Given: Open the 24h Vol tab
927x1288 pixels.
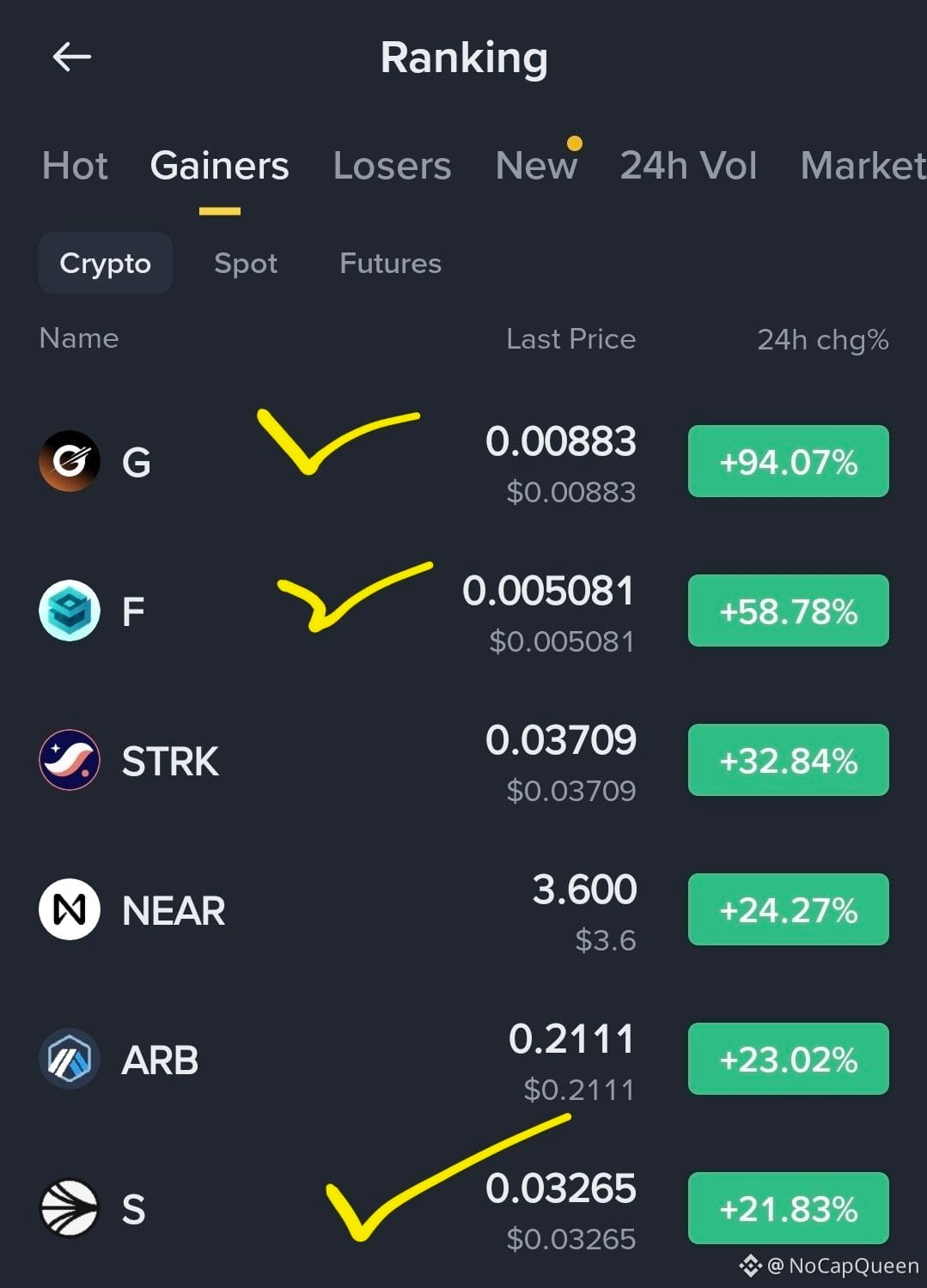Looking at the screenshot, I should (x=689, y=166).
